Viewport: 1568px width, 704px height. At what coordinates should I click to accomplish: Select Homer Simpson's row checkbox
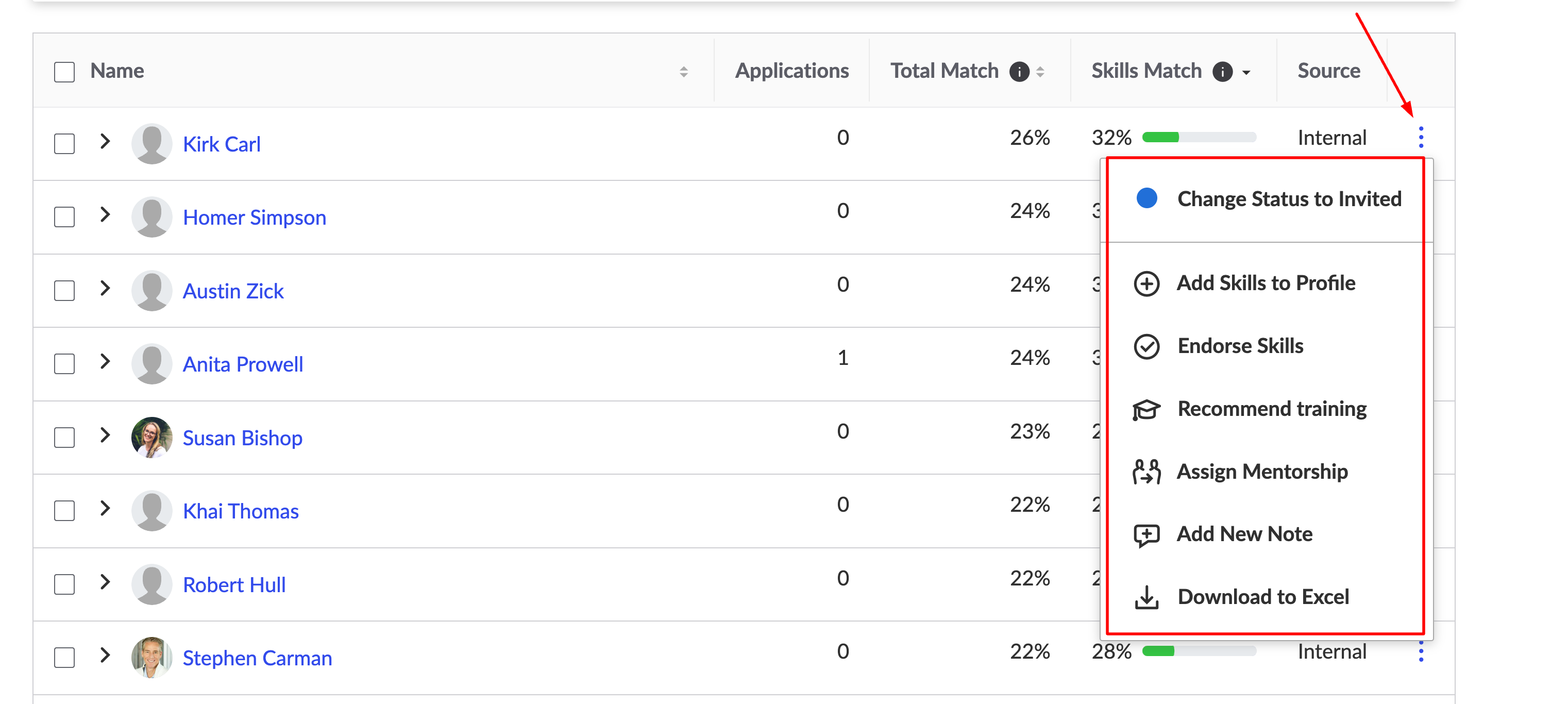coord(64,217)
